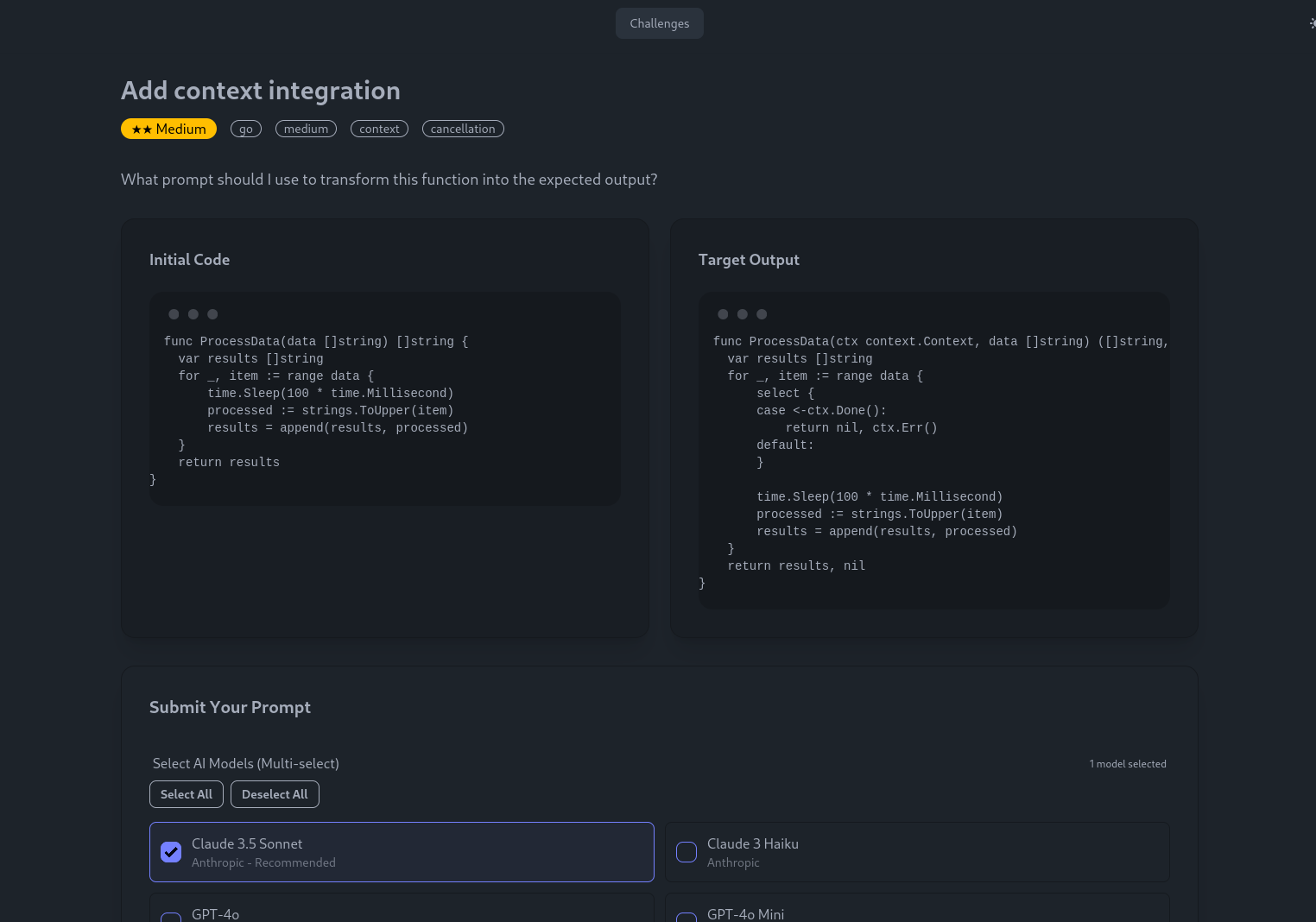1316x922 pixels.
Task: Click the Target Output heading
Action: [749, 260]
